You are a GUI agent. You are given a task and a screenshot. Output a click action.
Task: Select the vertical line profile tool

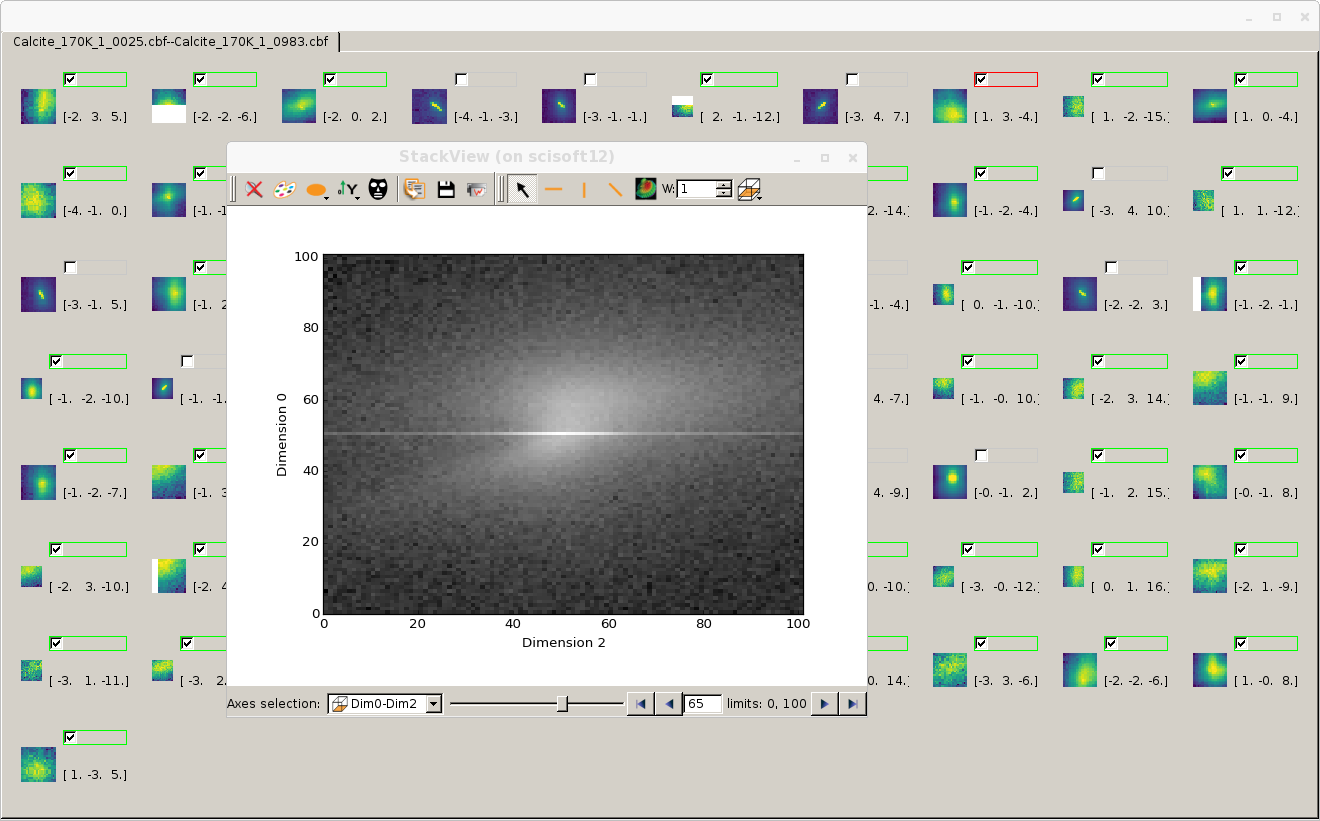point(584,189)
